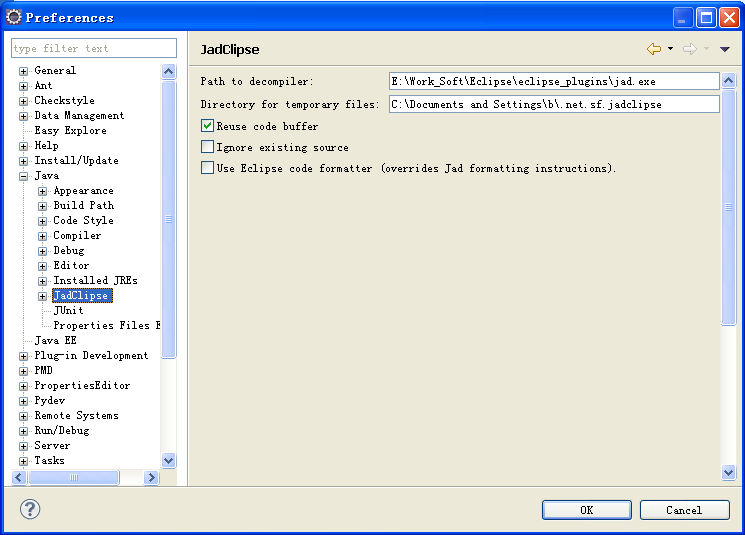Click the Path to decompiler field

click(553, 81)
